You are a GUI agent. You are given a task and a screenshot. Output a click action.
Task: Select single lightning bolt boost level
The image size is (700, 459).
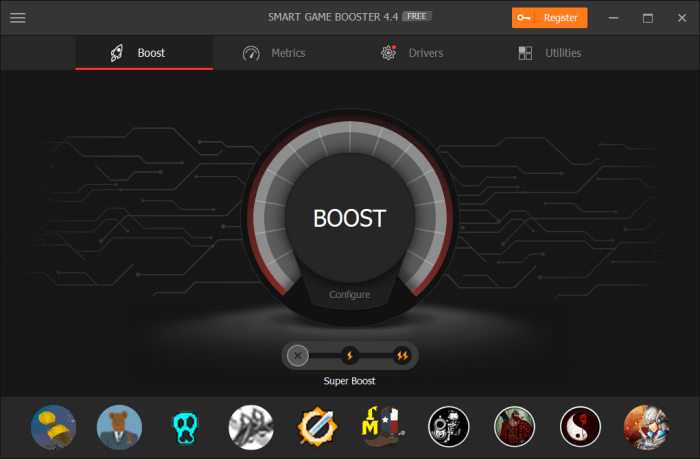(x=350, y=356)
